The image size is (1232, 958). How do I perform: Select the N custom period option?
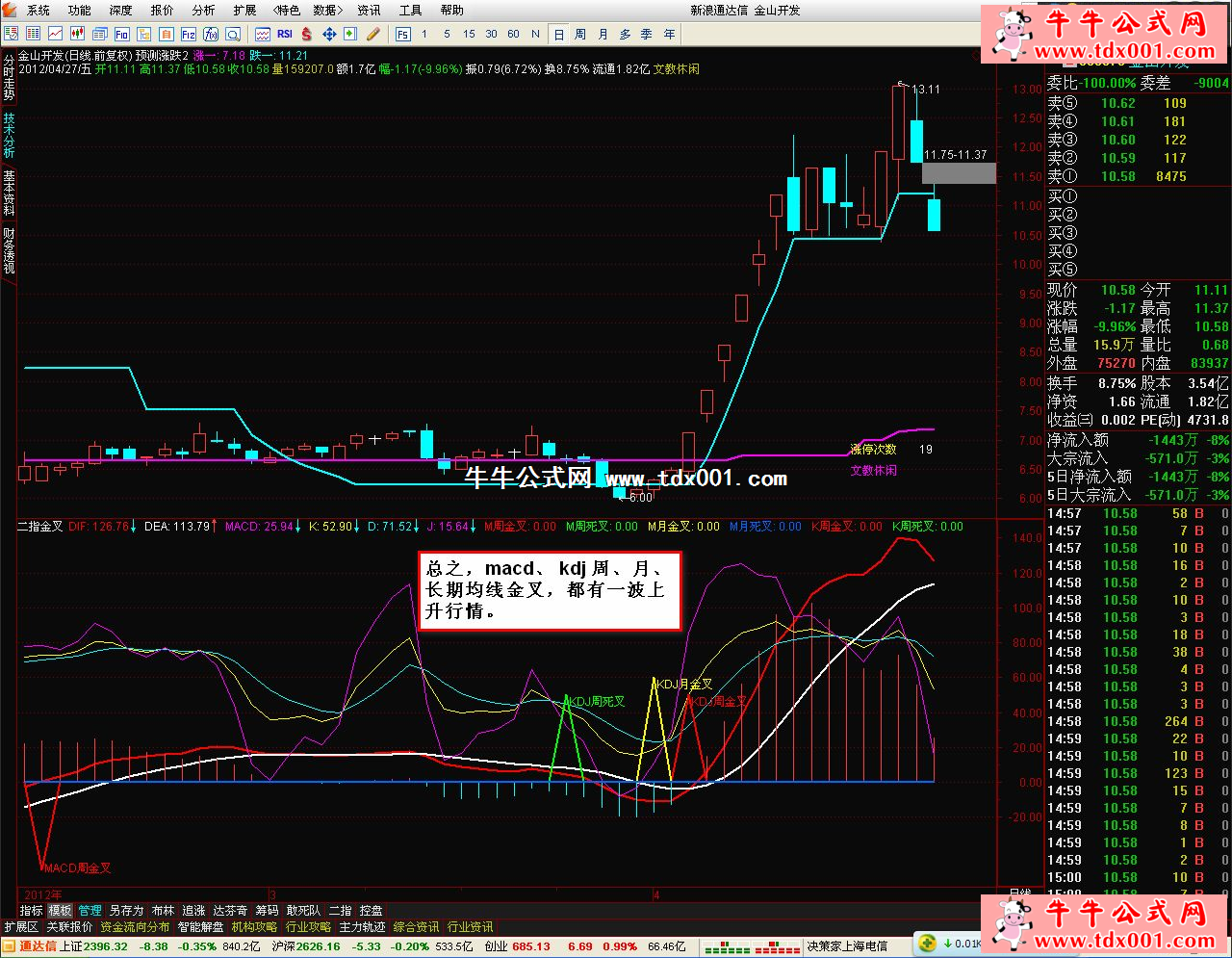point(535,34)
